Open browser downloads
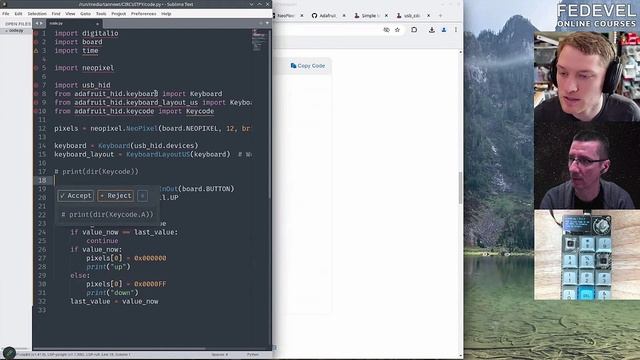This screenshot has width=640, height=360. [x=431, y=30]
